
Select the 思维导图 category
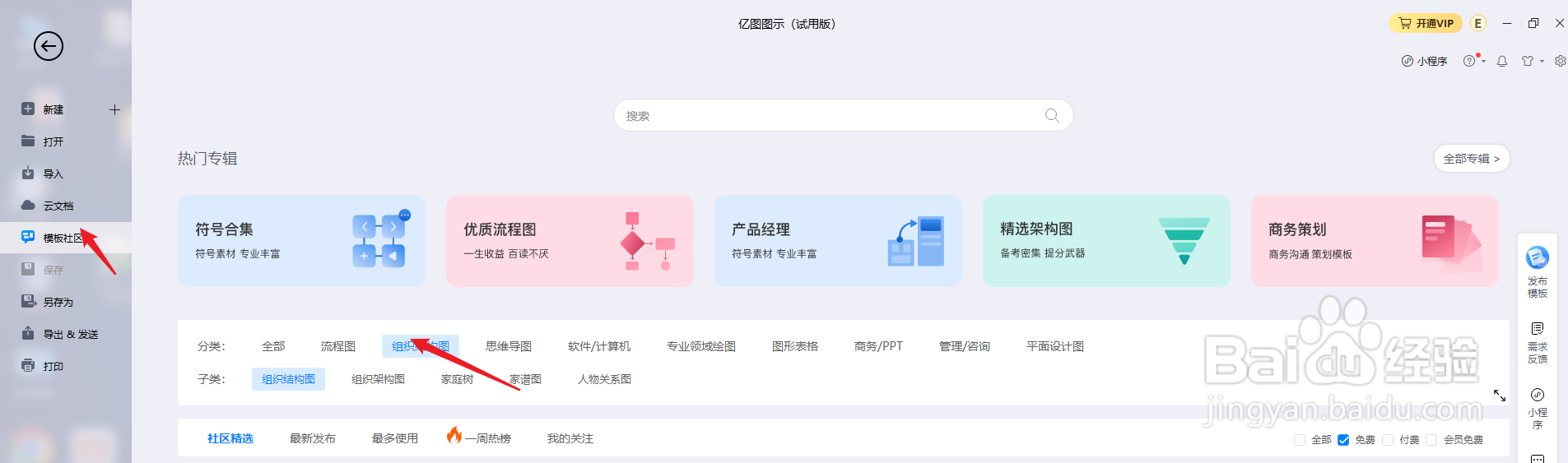[509, 346]
